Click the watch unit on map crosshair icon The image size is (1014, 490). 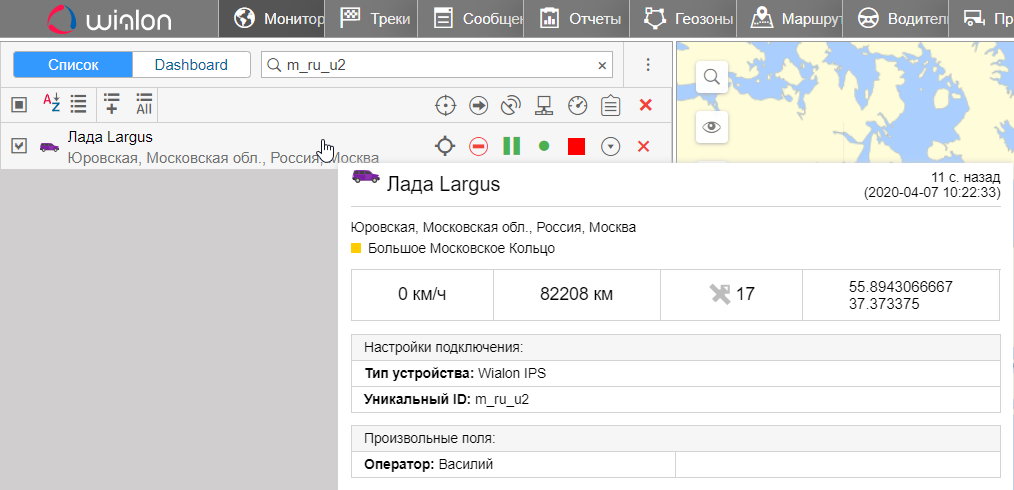445,146
